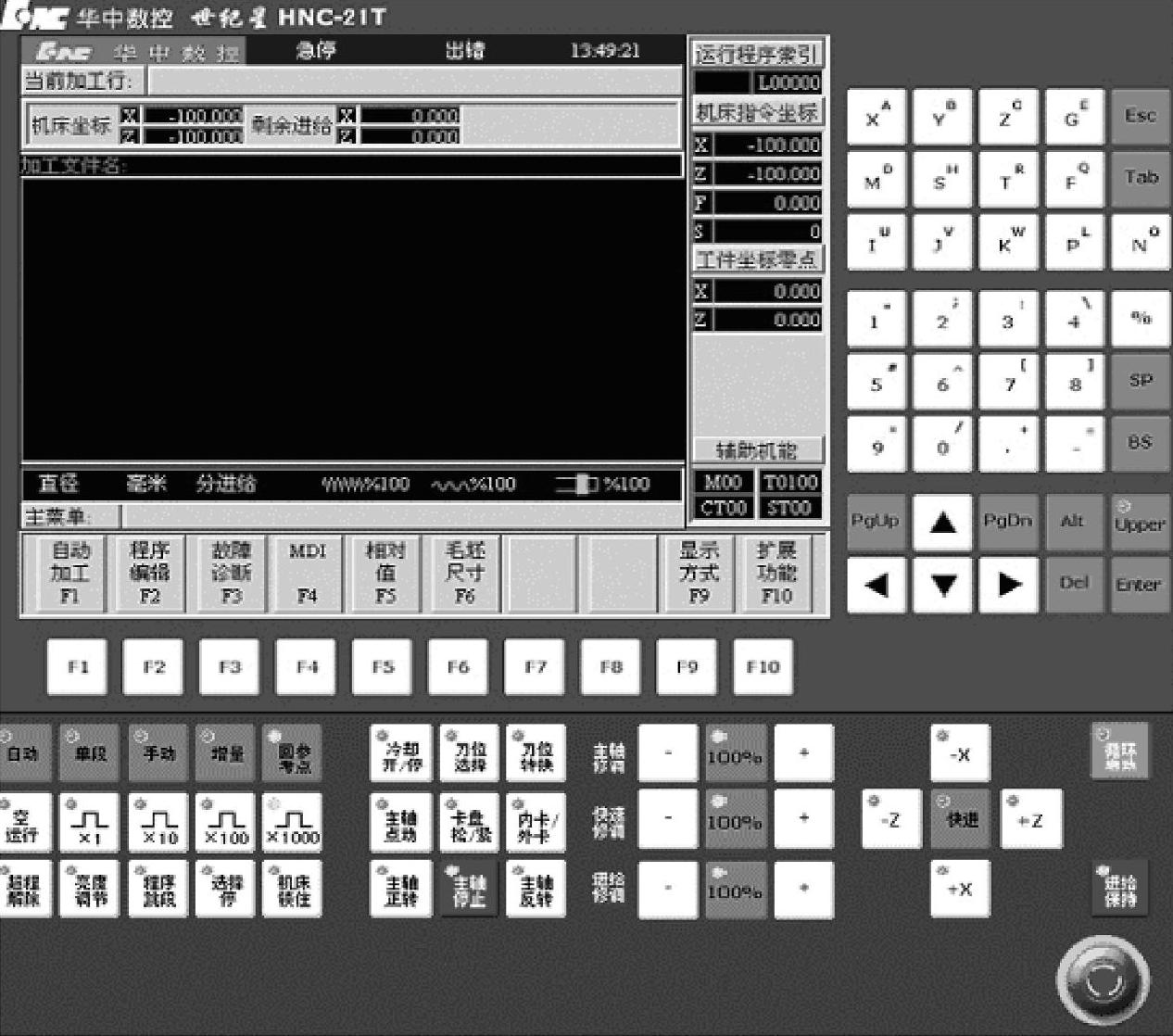Click the Enter key on keypad
The image size is (1173, 1036).
[x=1139, y=585]
